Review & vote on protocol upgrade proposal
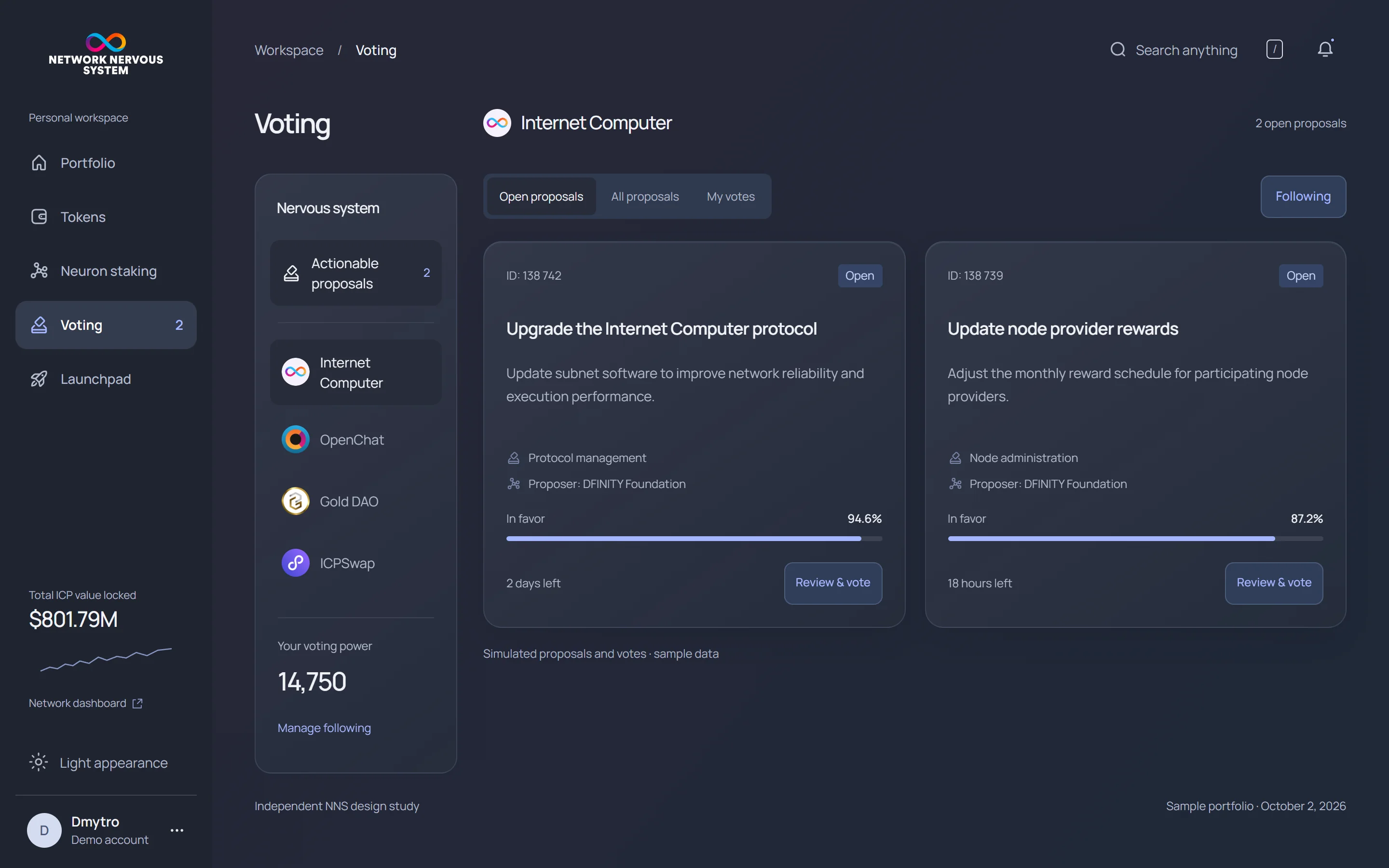This screenshot has width=1389, height=868. coord(833,583)
